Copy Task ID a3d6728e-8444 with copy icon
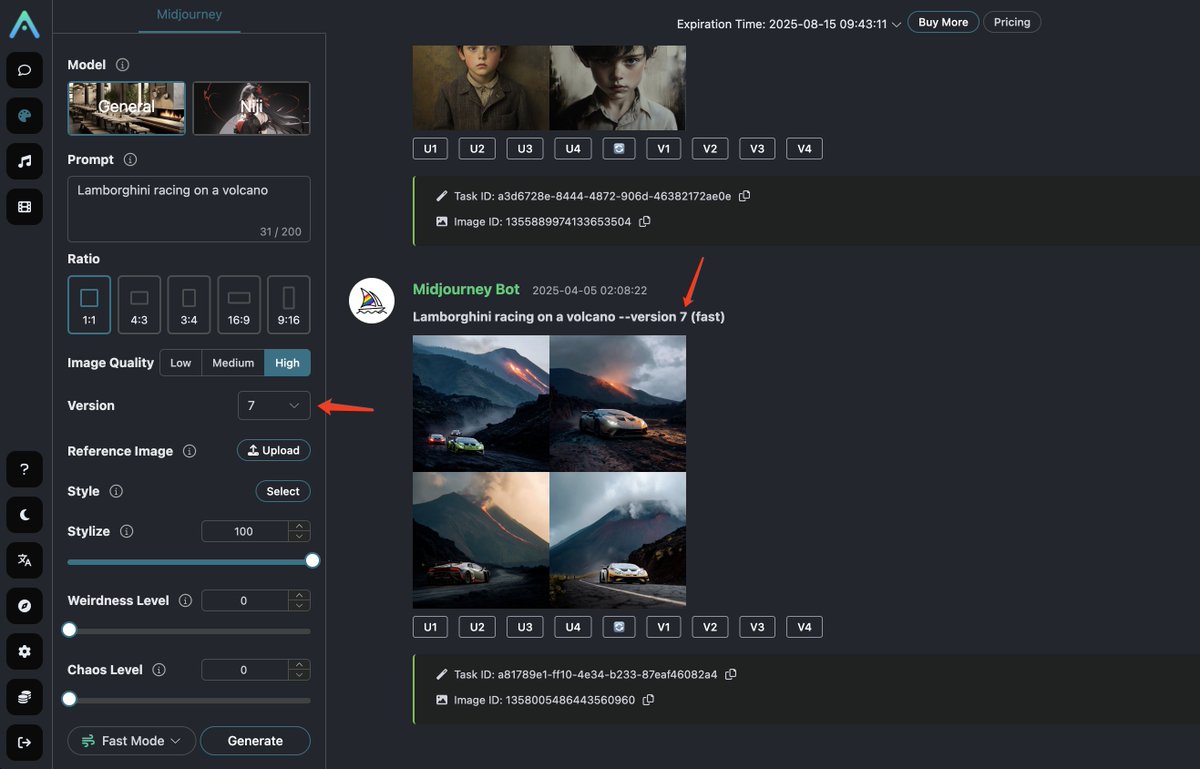This screenshot has height=769, width=1200. (744, 196)
